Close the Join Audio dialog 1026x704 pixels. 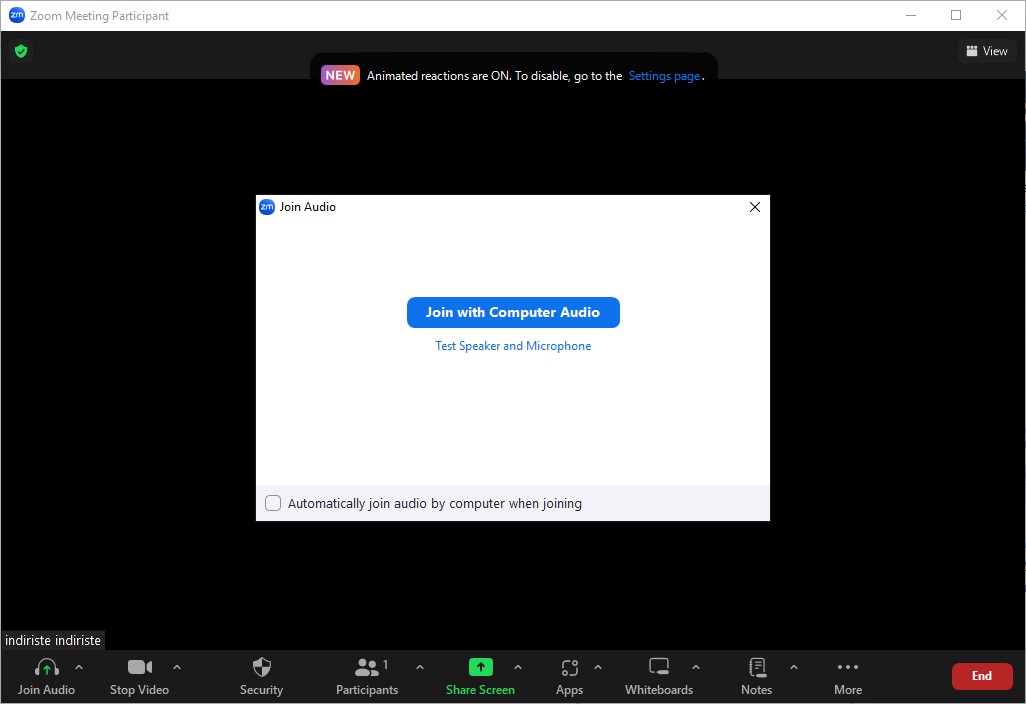click(754, 207)
